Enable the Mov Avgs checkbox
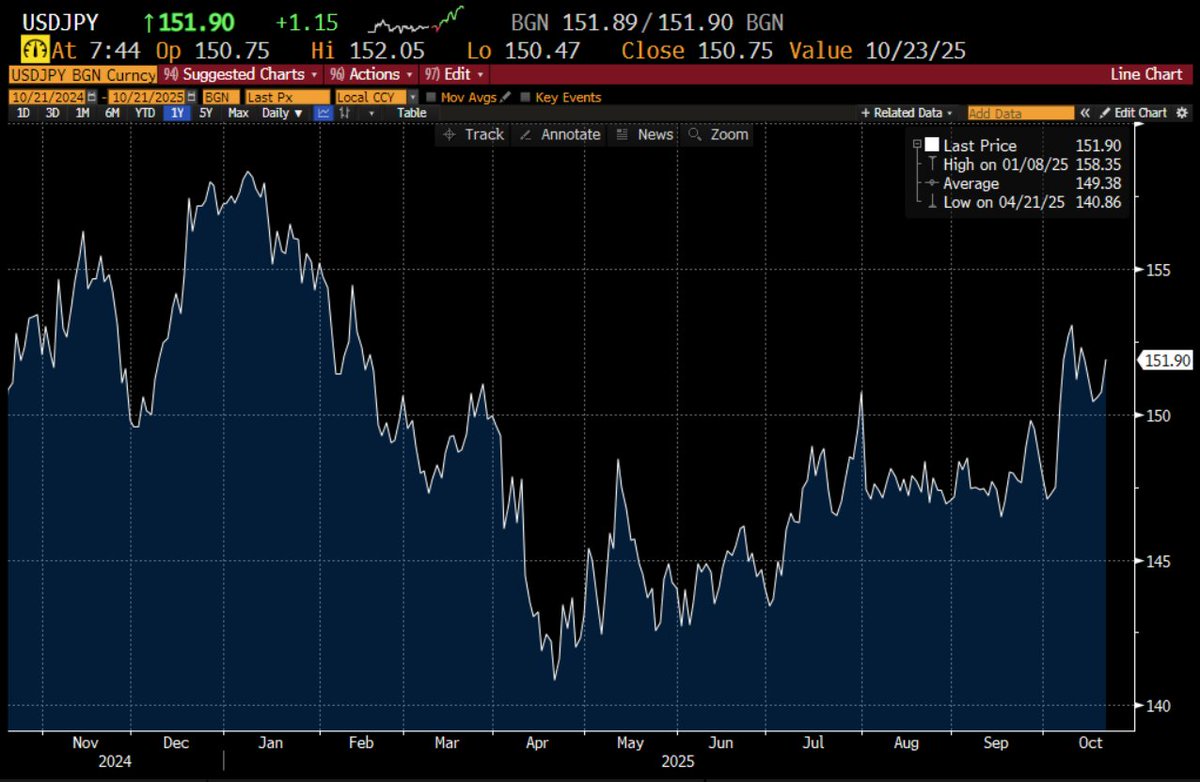Viewport: 1200px width, 782px height. coord(430,96)
